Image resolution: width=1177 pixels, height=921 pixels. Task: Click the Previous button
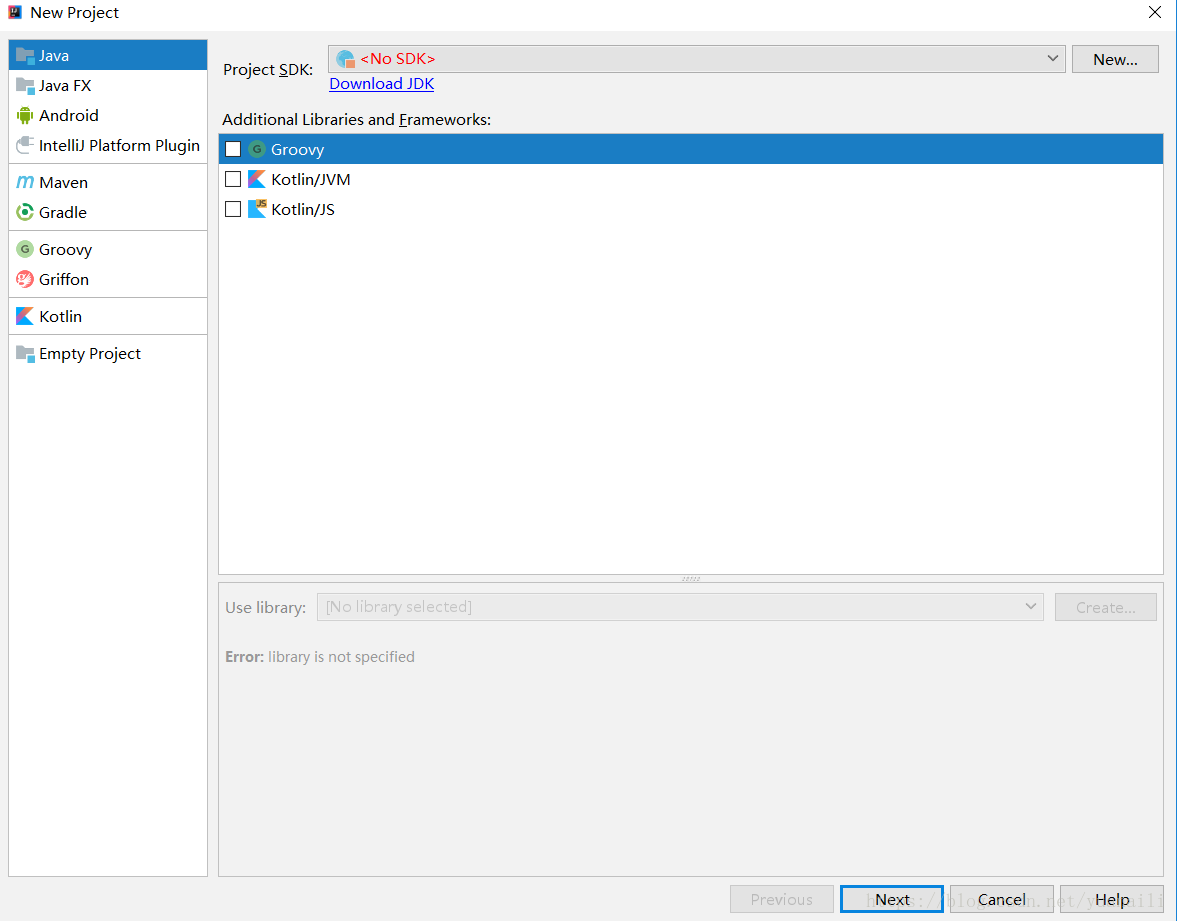pyautogui.click(x=781, y=899)
